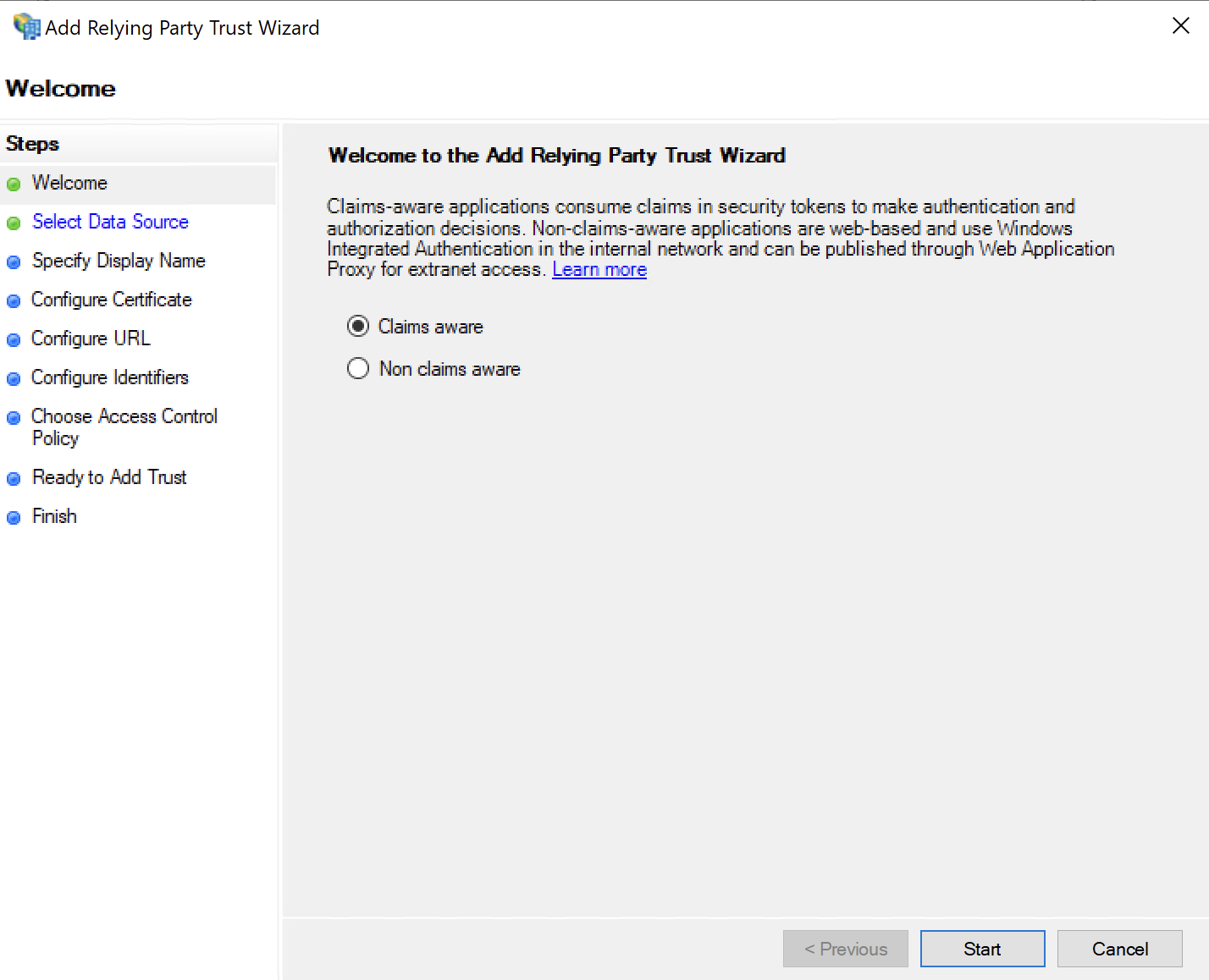Viewport: 1209px width, 980px height.
Task: Click the blue bullet beside Finish step
Action: pos(14,518)
